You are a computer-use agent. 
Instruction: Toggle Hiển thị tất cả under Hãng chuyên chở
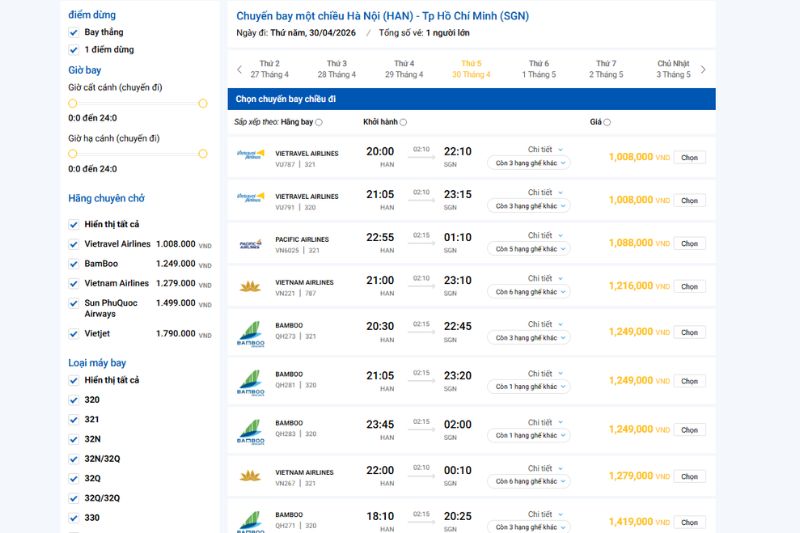(x=73, y=224)
